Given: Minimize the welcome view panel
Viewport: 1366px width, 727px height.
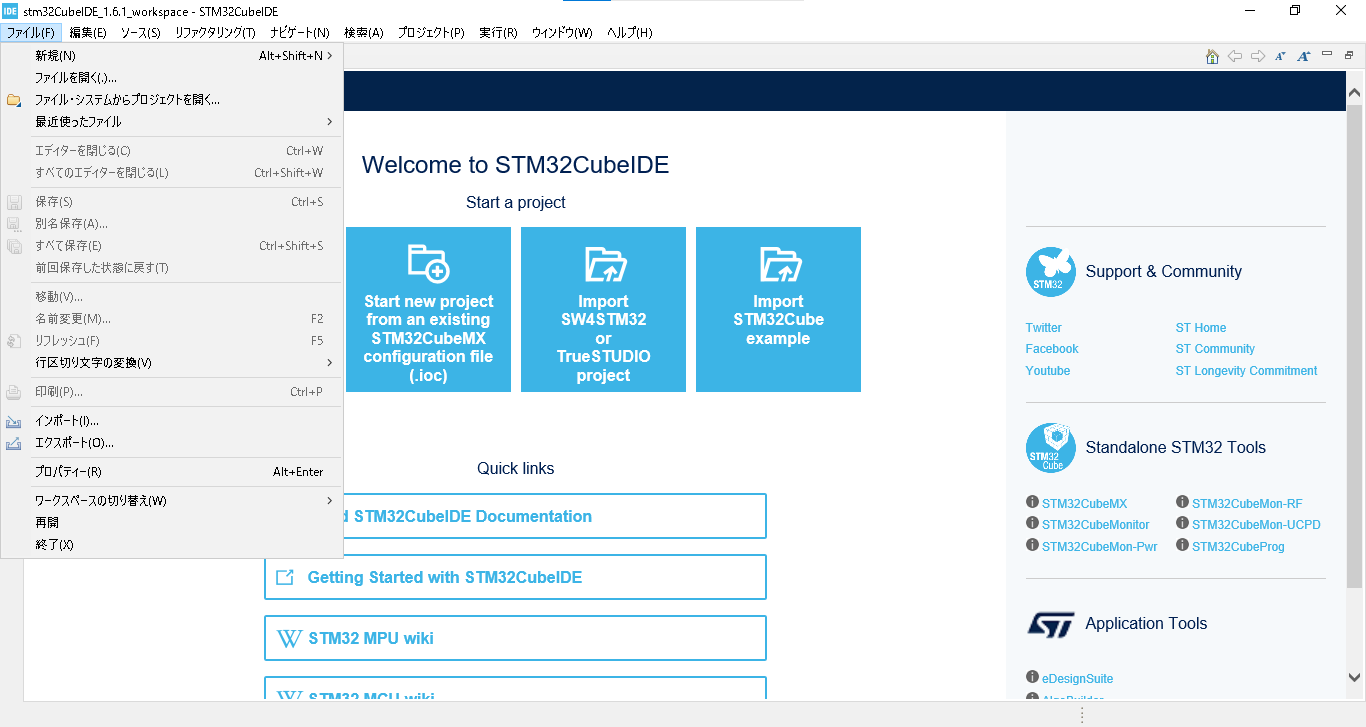Looking at the screenshot, I should [x=1327, y=54].
